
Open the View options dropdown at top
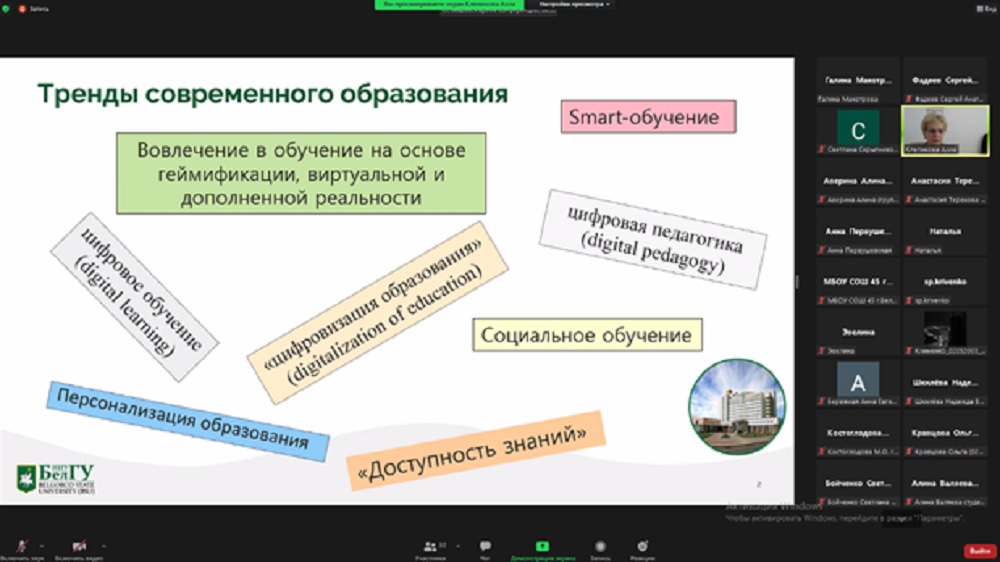pyautogui.click(x=575, y=4)
